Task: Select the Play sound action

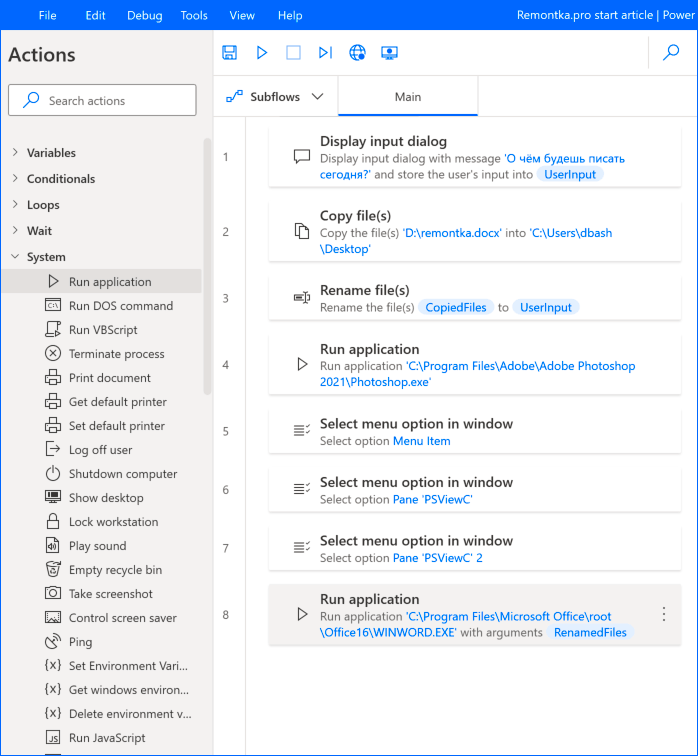Action: pyautogui.click(x=102, y=546)
